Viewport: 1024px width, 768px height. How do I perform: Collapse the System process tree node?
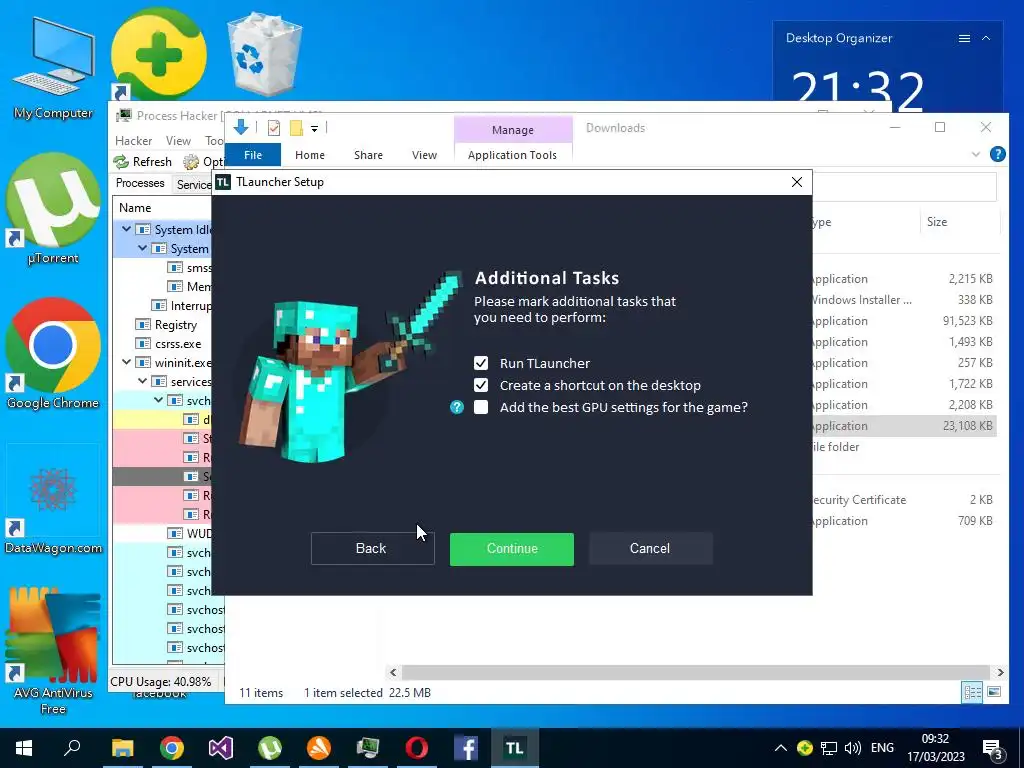[142, 248]
